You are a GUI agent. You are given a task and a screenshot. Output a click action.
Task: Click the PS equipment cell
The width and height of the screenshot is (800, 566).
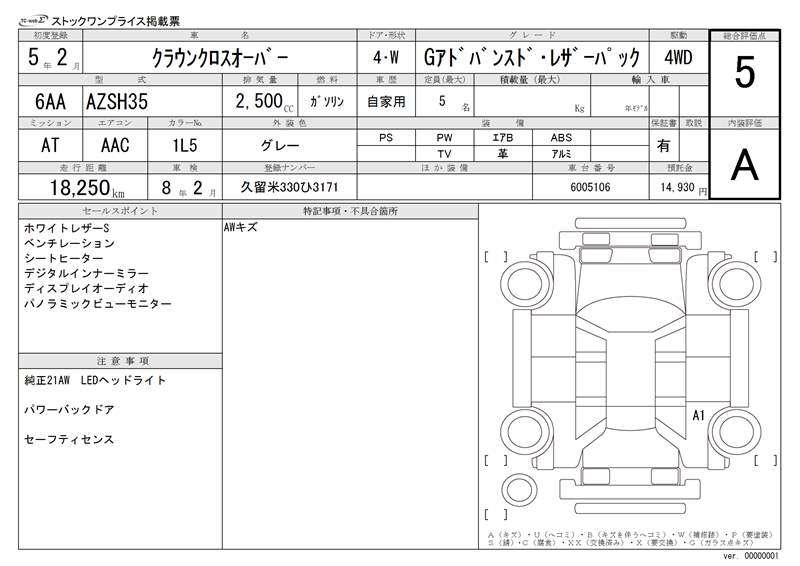coord(386,138)
